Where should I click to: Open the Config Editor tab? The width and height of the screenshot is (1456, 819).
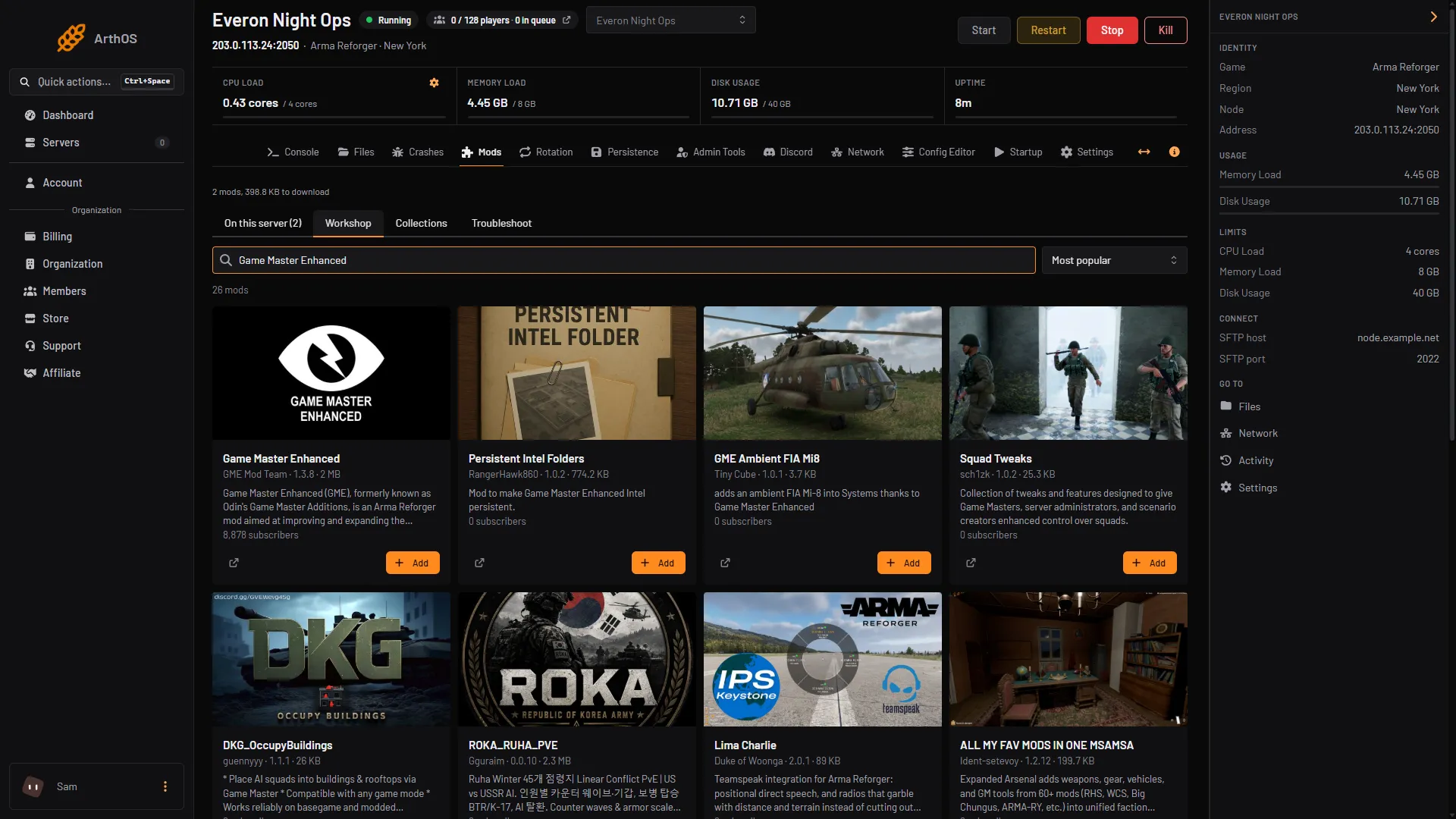(939, 152)
